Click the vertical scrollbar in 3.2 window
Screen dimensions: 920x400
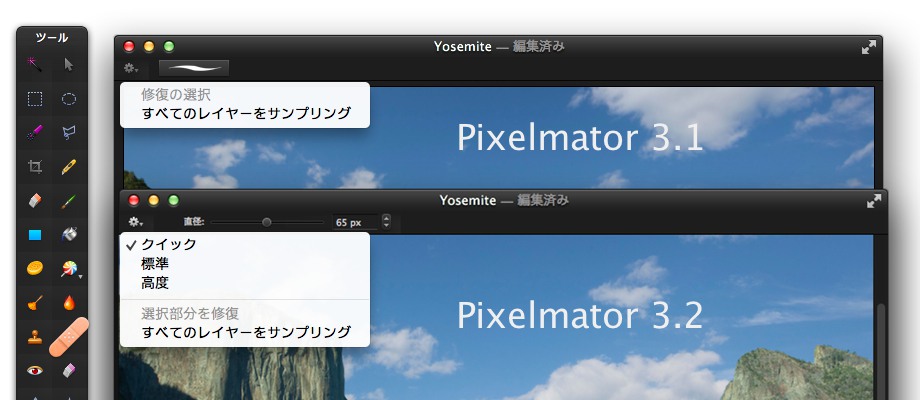(x=881, y=352)
